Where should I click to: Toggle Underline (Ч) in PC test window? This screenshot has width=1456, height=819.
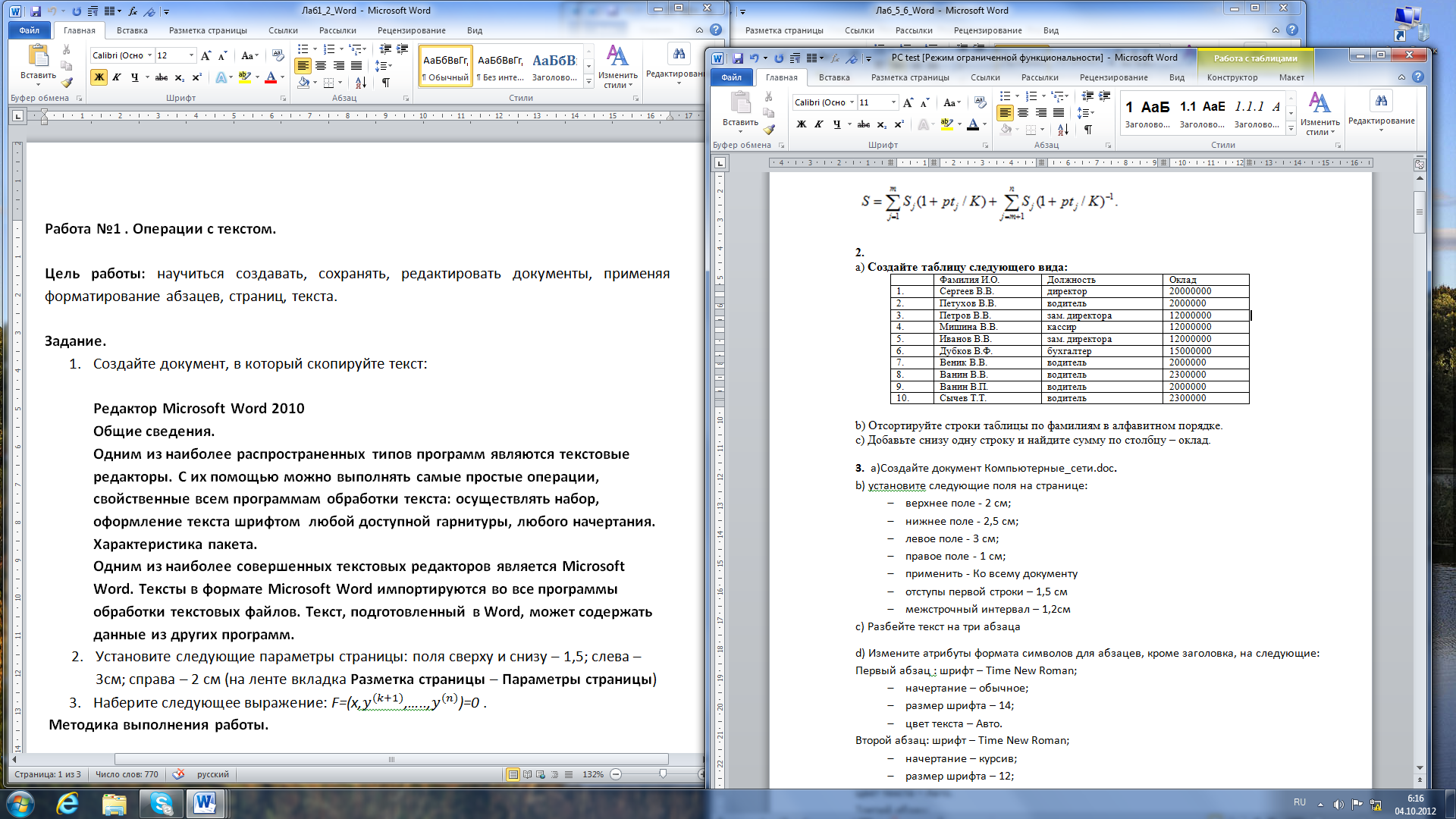point(836,124)
